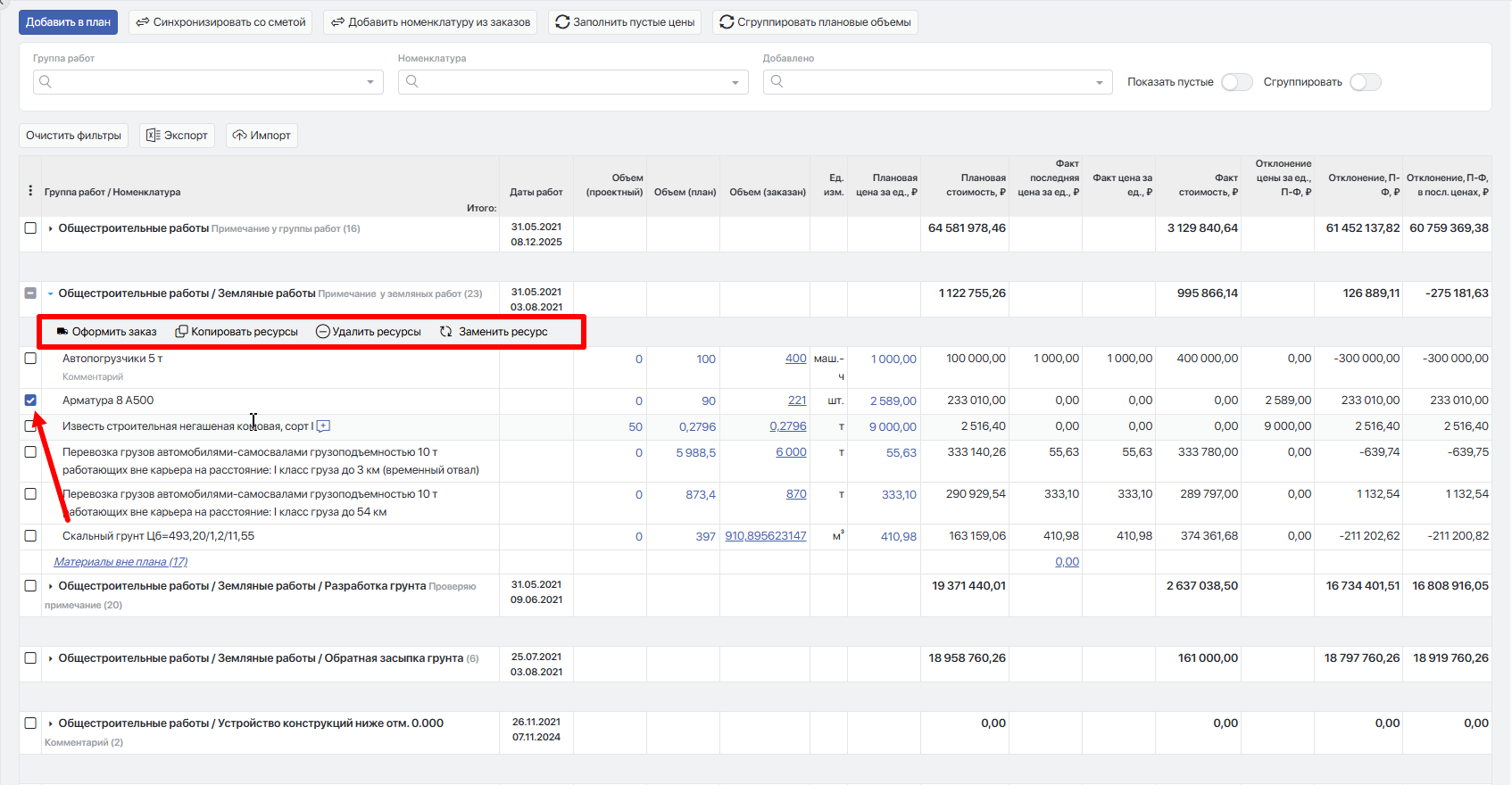The image size is (1512, 785).
Task: Click the upload icon on Импорт
Action: point(239,136)
